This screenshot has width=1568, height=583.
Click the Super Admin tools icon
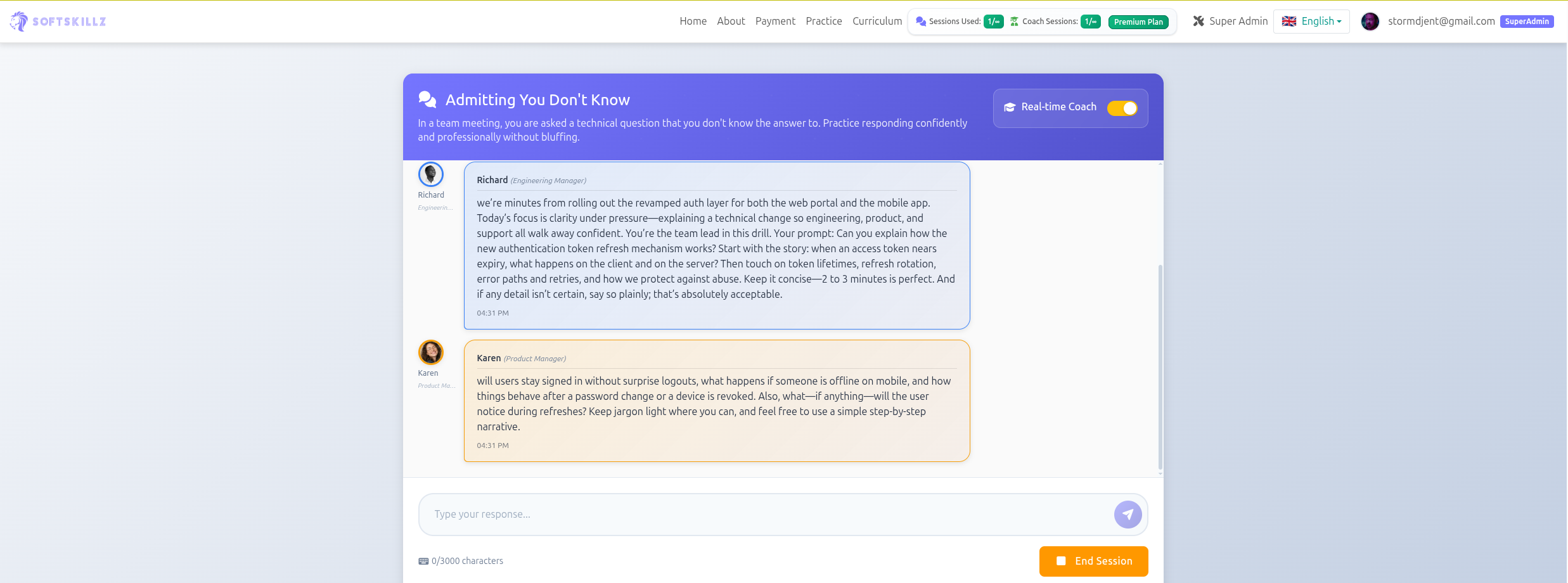pyautogui.click(x=1198, y=21)
